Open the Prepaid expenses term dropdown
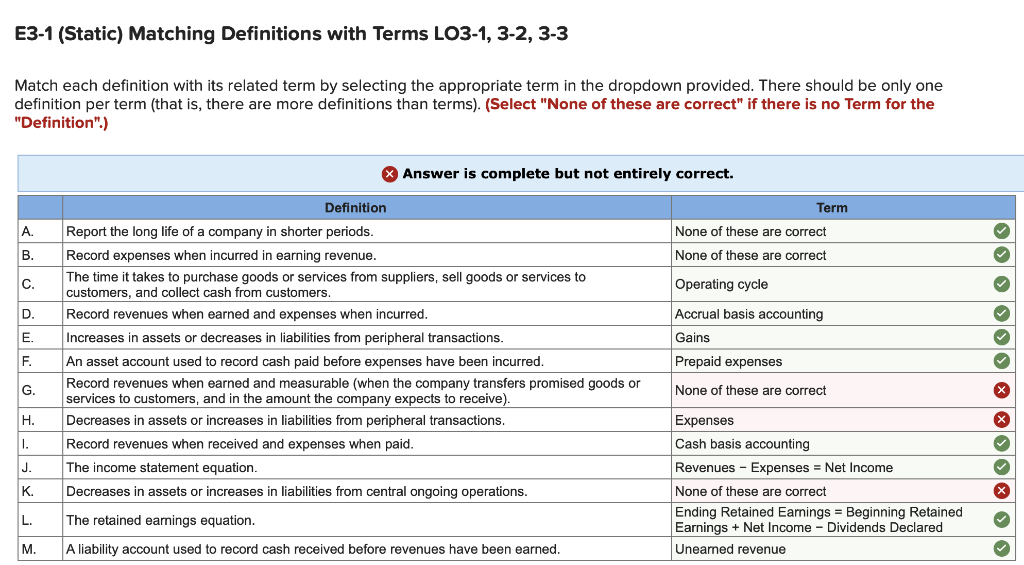 coord(842,361)
